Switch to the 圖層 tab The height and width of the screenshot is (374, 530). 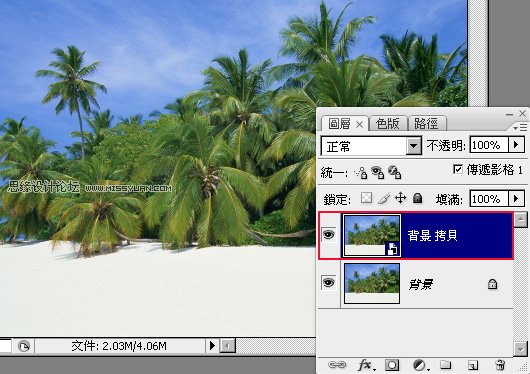pyautogui.click(x=339, y=124)
